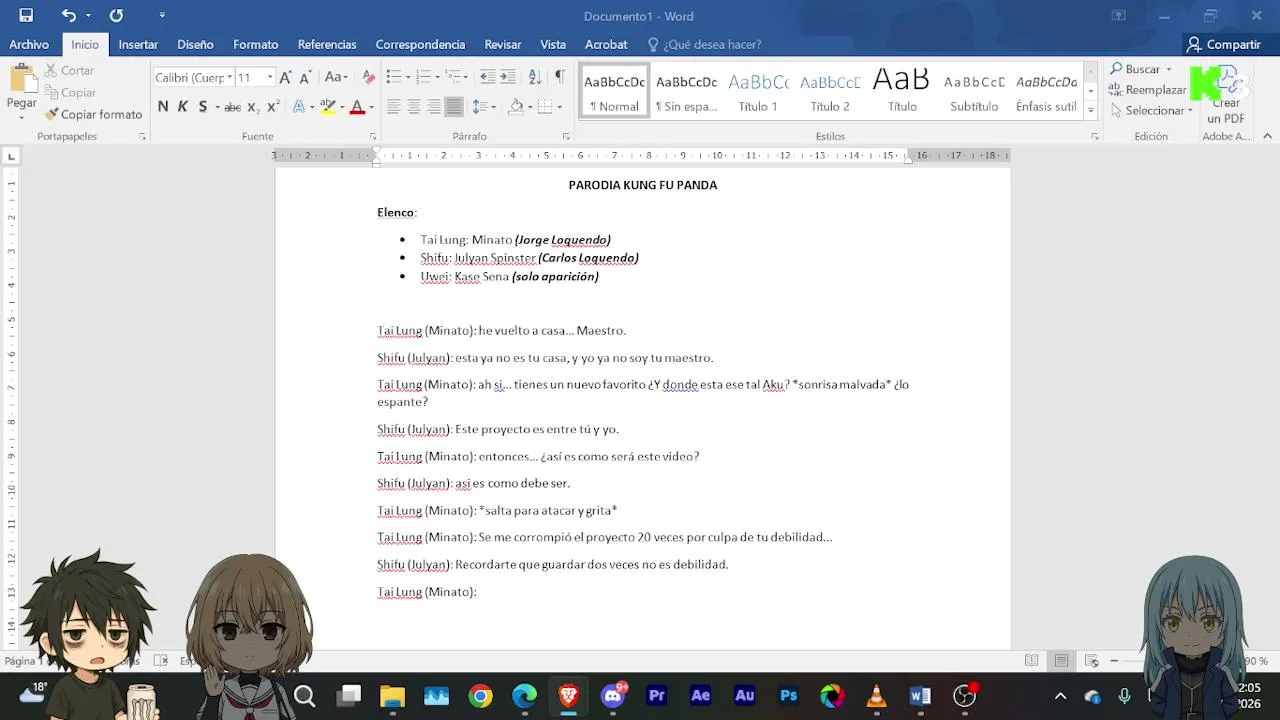Increase font size with the larger A
Viewport: 1280px width, 720px height.
click(286, 77)
